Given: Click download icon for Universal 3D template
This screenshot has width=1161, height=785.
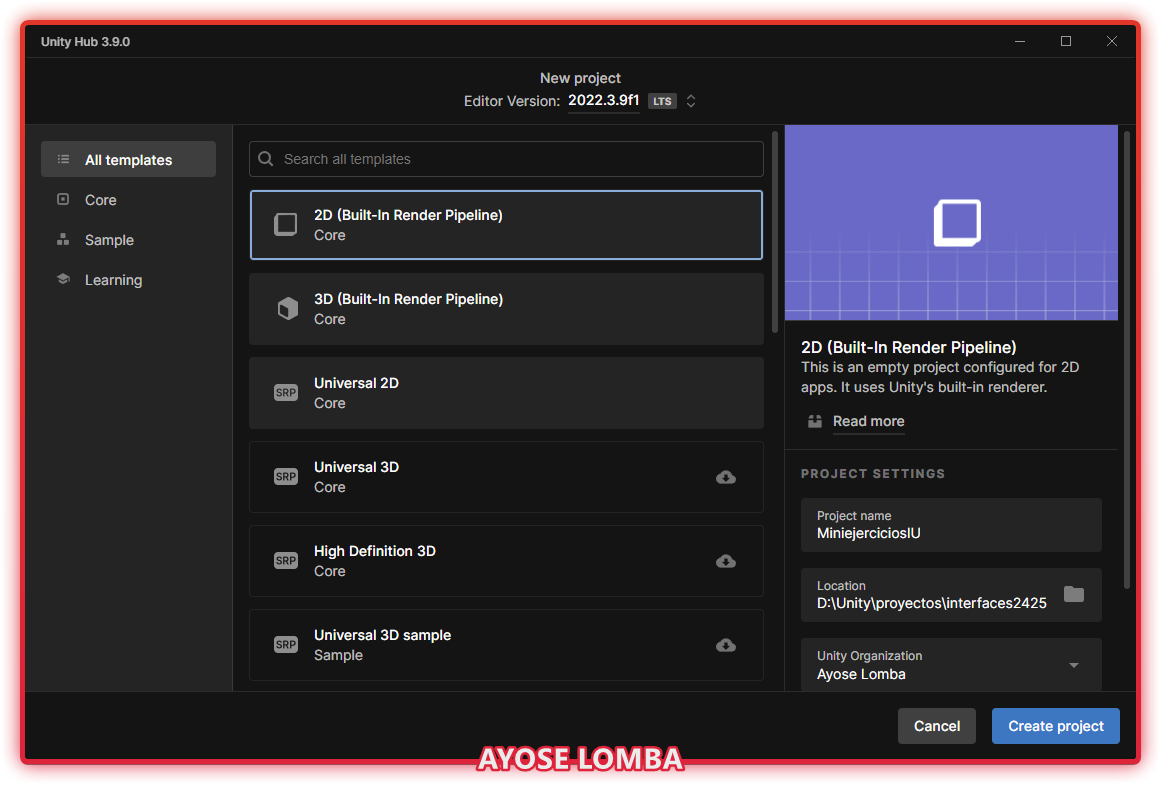Looking at the screenshot, I should tap(726, 478).
